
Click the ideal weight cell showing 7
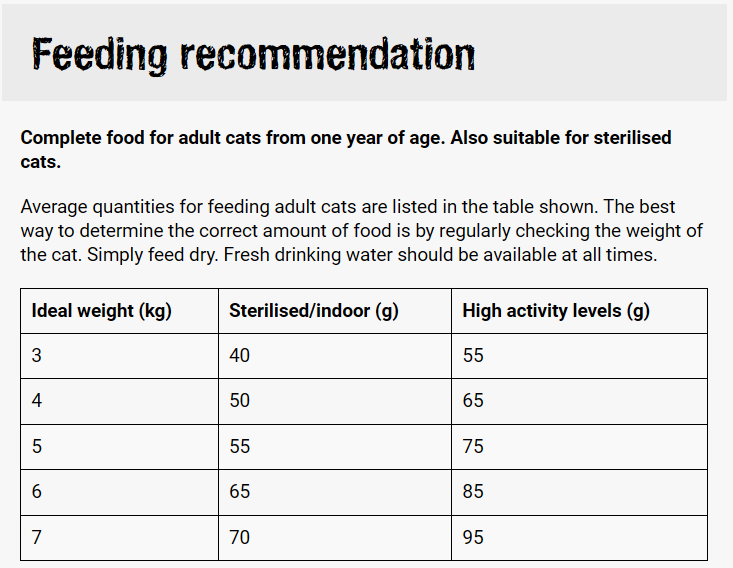(37, 538)
